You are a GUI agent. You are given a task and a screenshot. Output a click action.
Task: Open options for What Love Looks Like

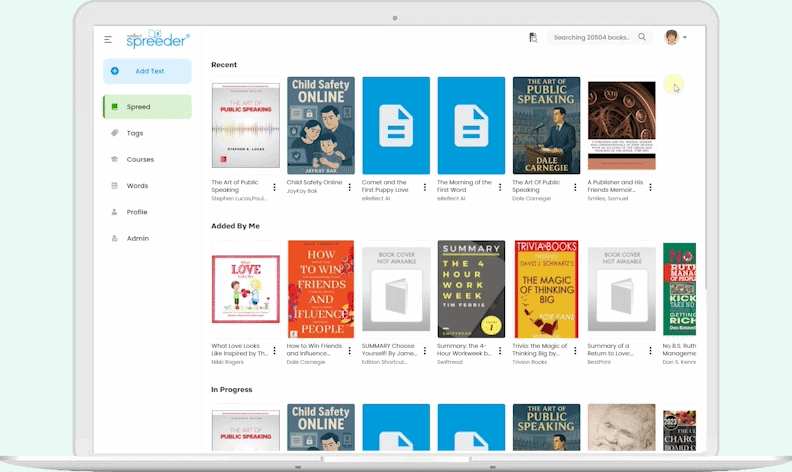pos(274,351)
